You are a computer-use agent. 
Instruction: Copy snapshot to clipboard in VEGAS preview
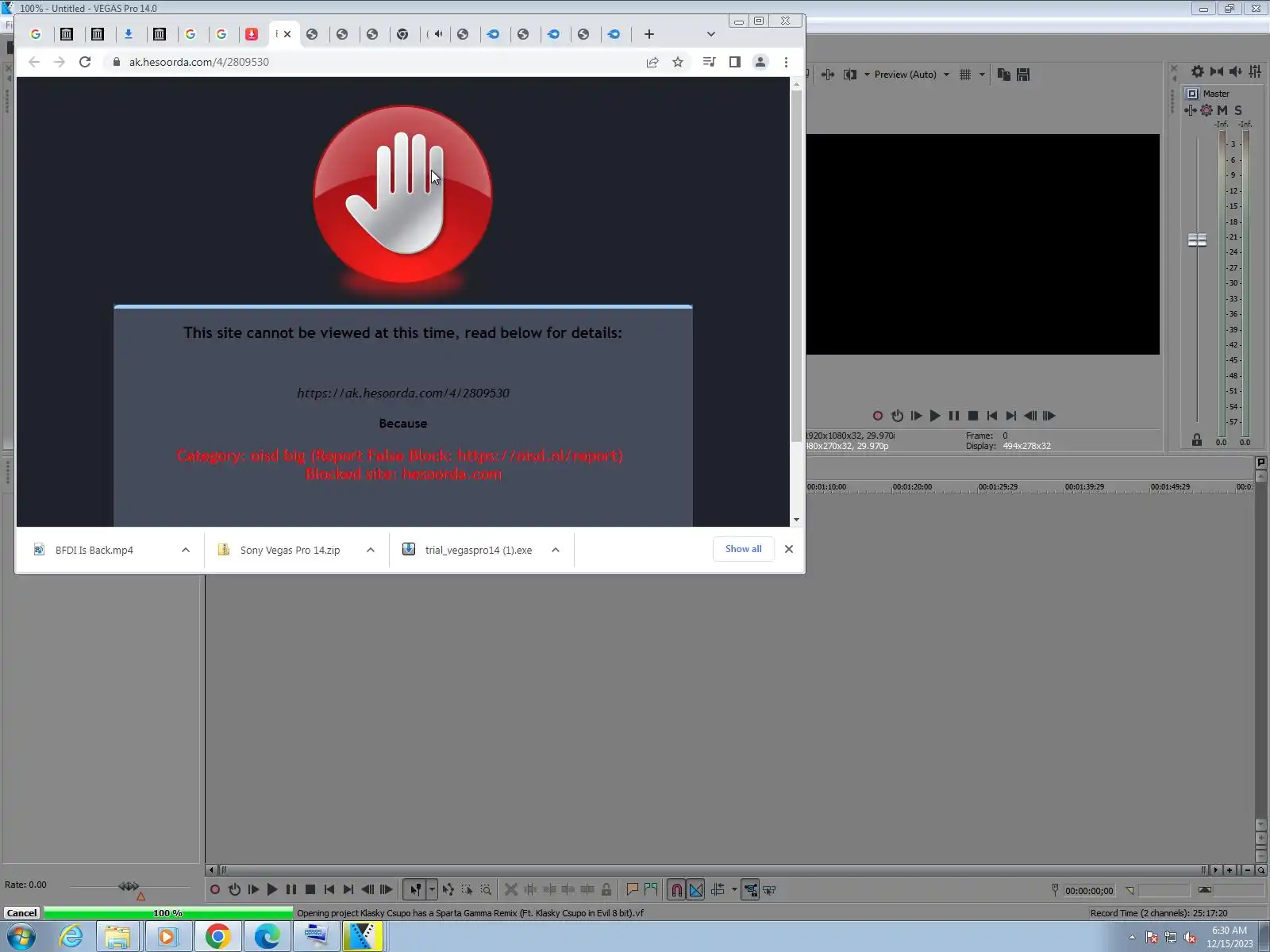tap(1004, 75)
